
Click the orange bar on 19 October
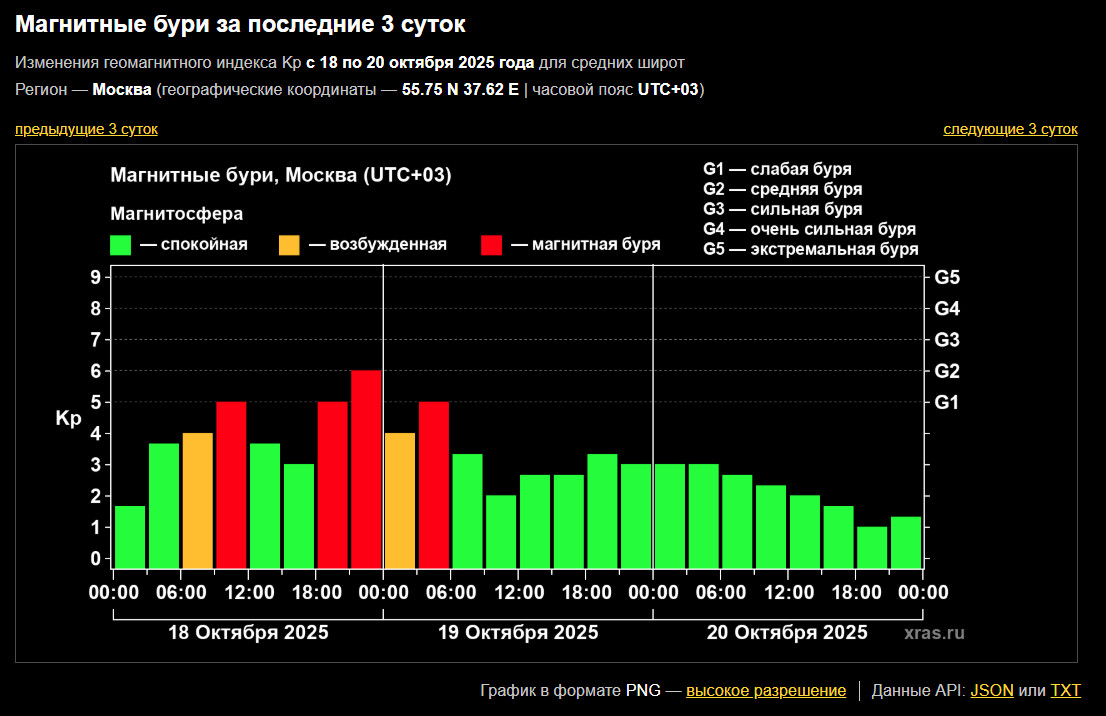click(x=400, y=500)
